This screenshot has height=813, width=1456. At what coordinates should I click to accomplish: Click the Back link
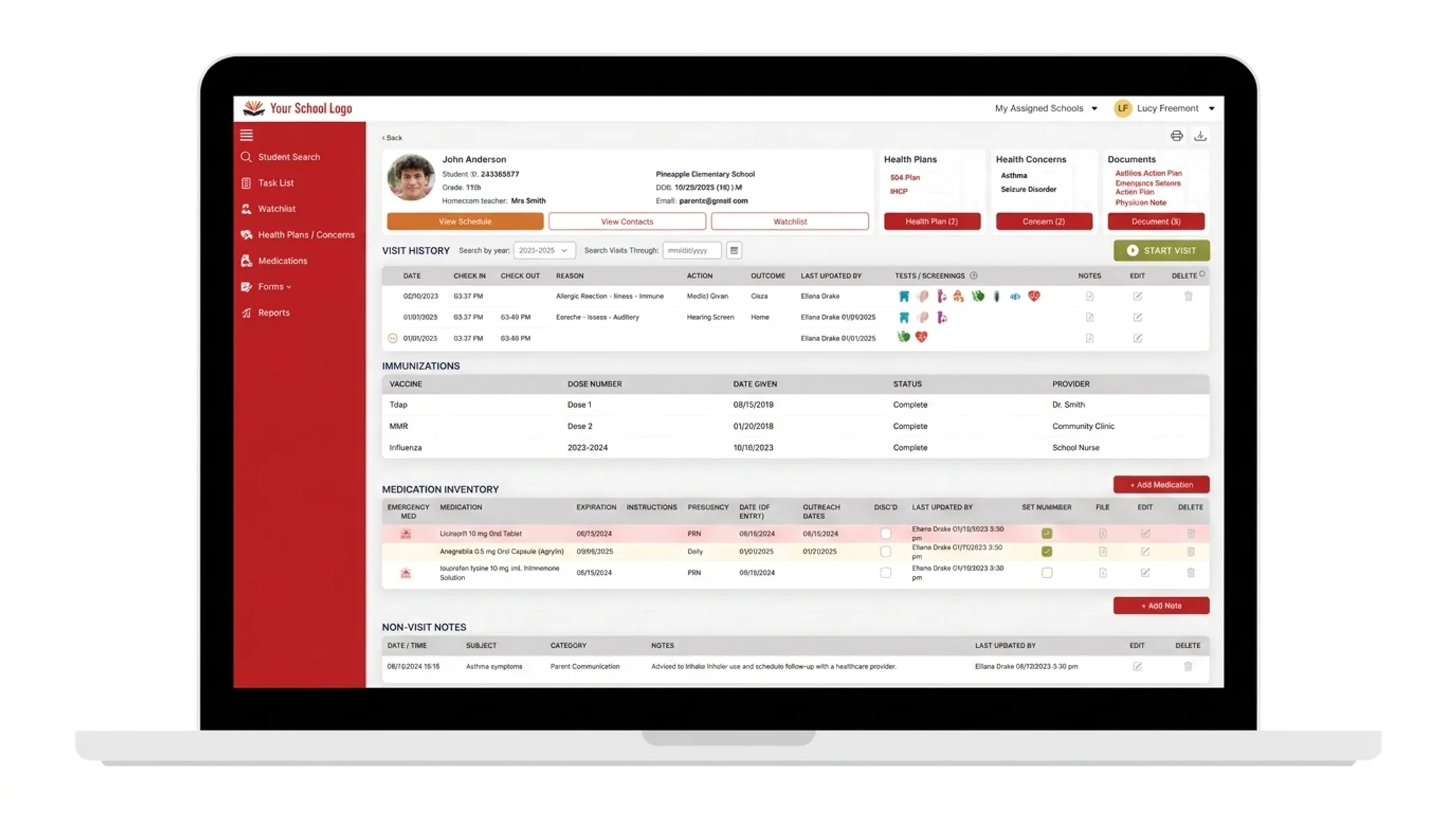[392, 138]
